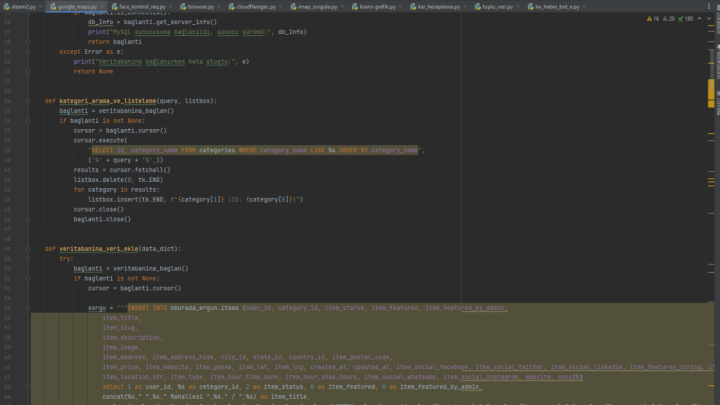Click 'cursor = baglanti.cursor()' at line 53

click(x=135, y=288)
